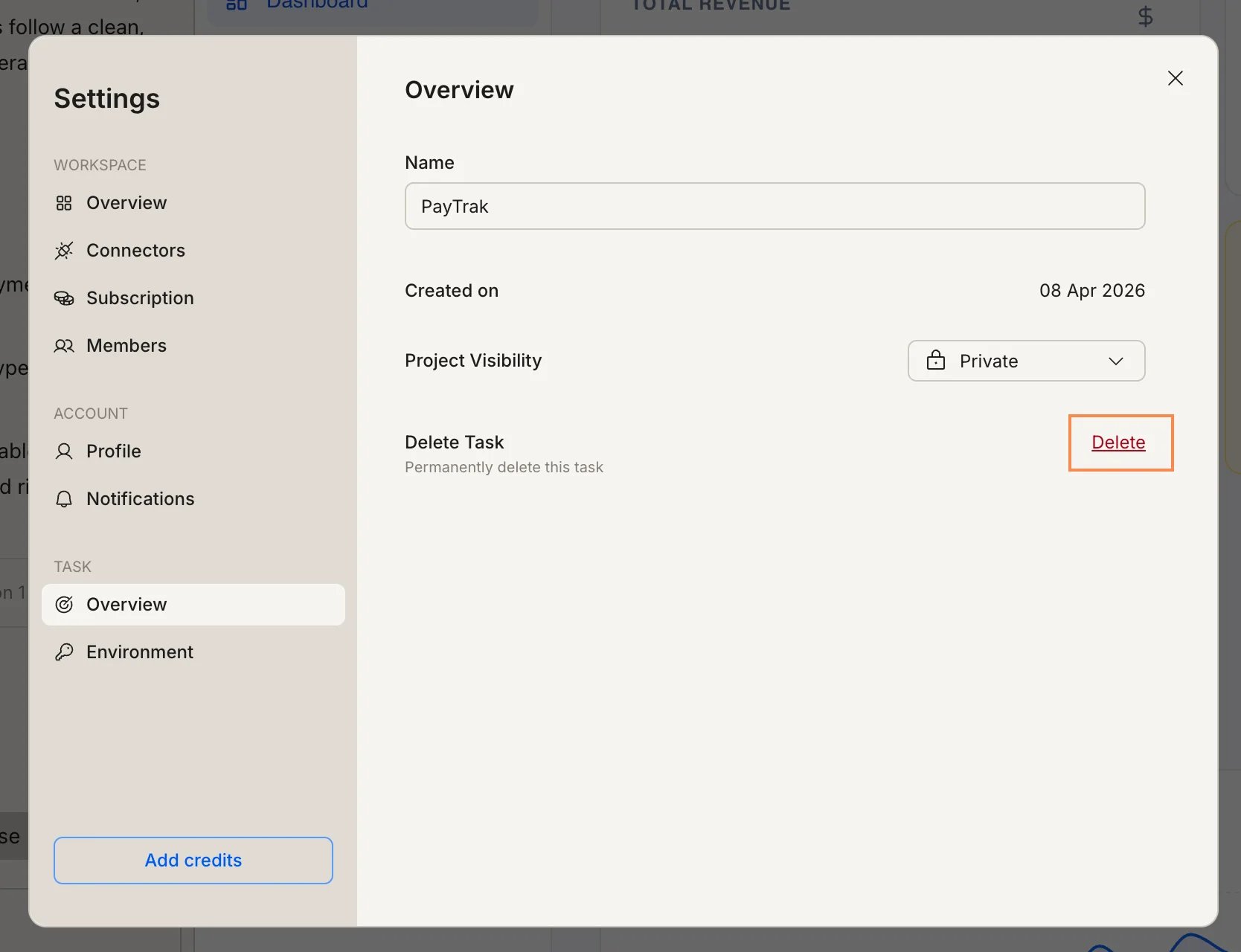Screen dimensions: 1241x952
Task: Click the dollar sign icon in background dashboard
Action: point(1146,16)
